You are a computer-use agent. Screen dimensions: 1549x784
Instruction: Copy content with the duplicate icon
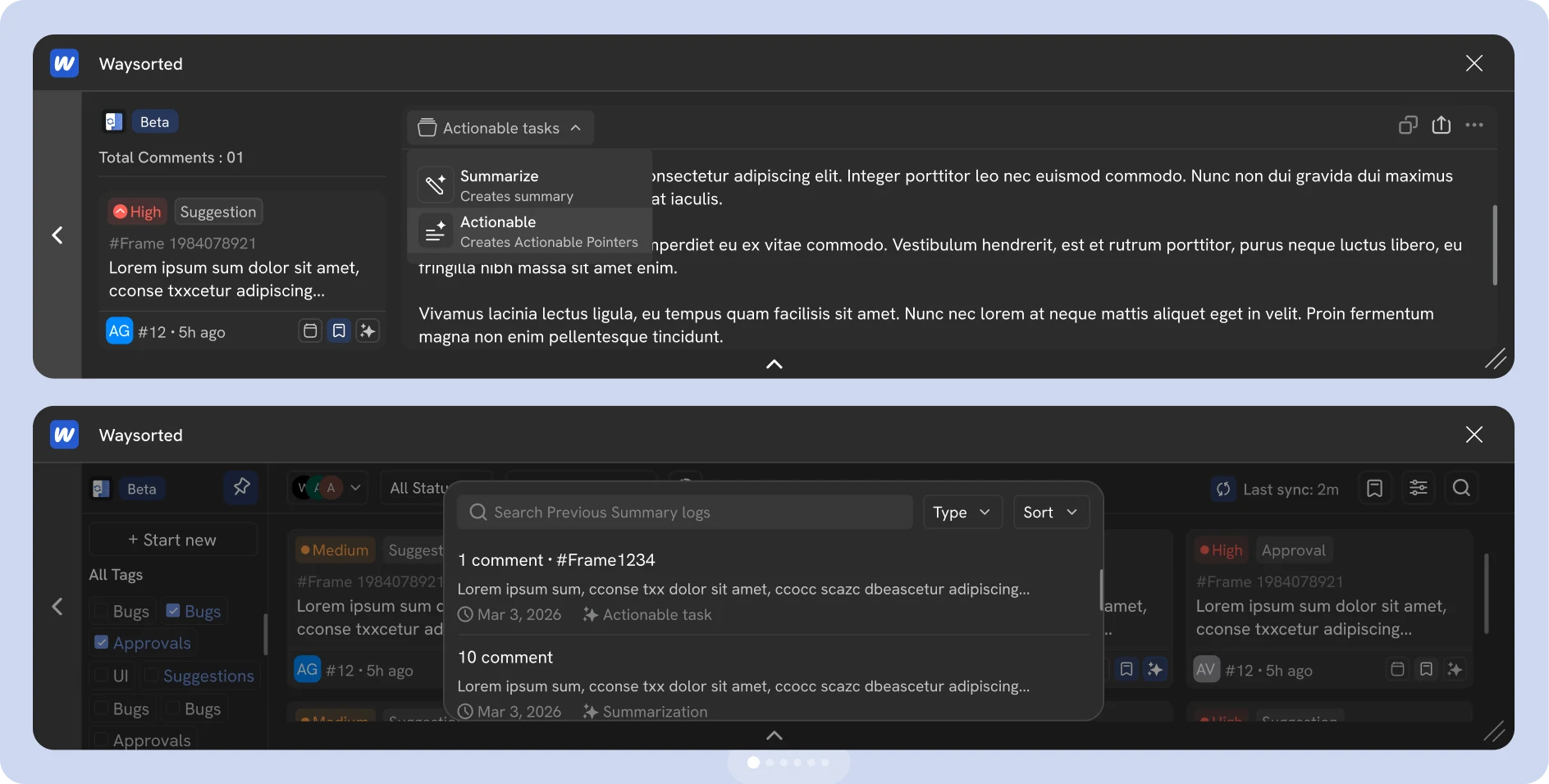[1408, 125]
